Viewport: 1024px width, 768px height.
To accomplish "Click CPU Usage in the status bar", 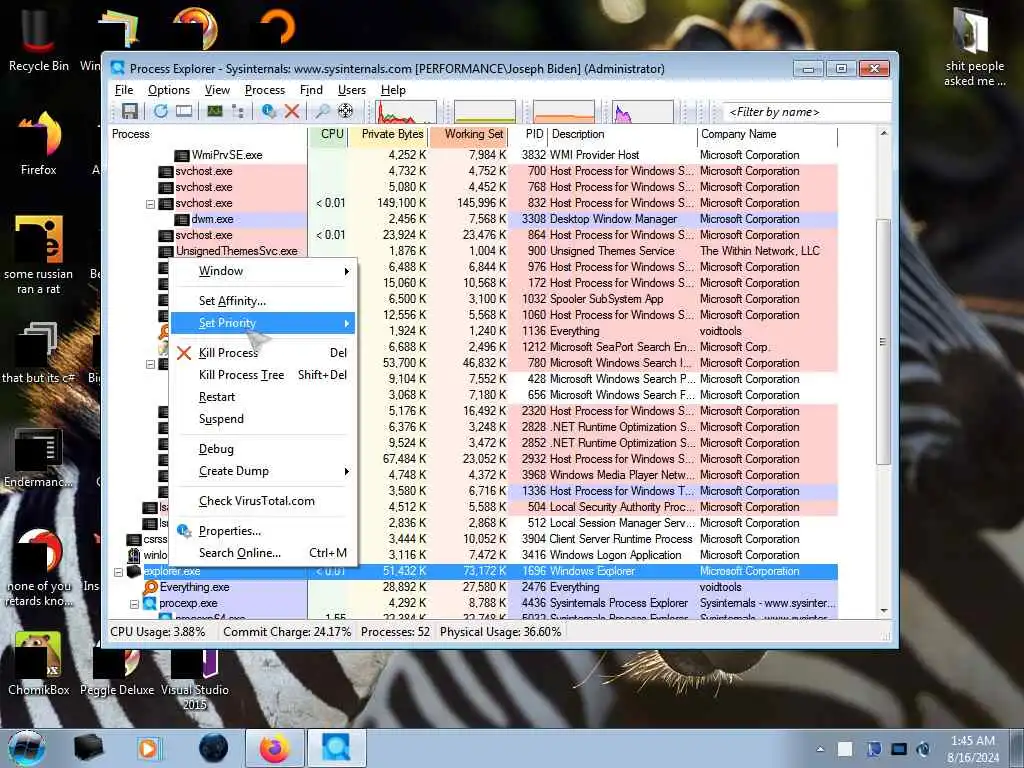I will click(157, 632).
